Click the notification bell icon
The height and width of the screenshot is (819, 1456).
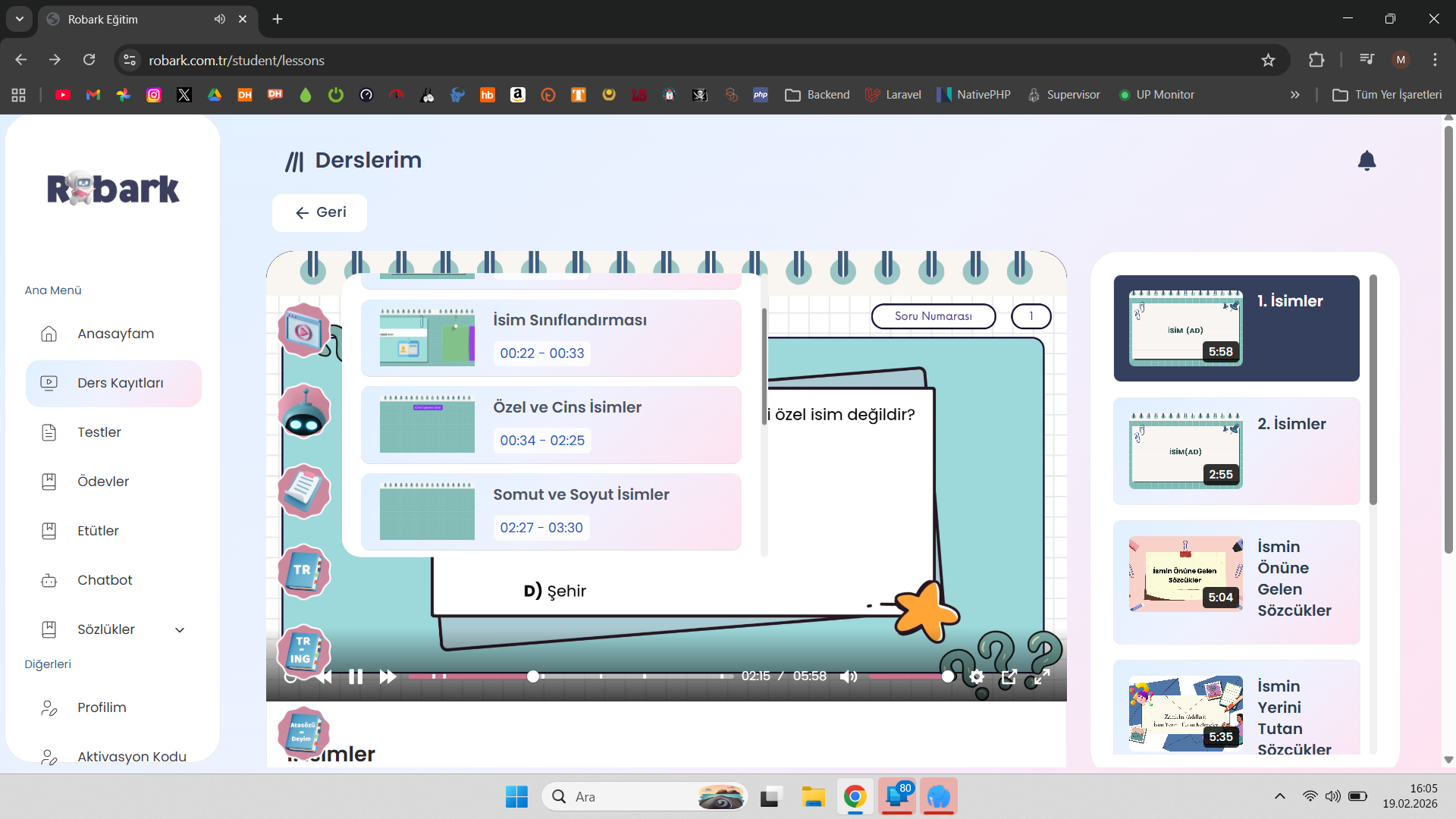click(x=1367, y=161)
